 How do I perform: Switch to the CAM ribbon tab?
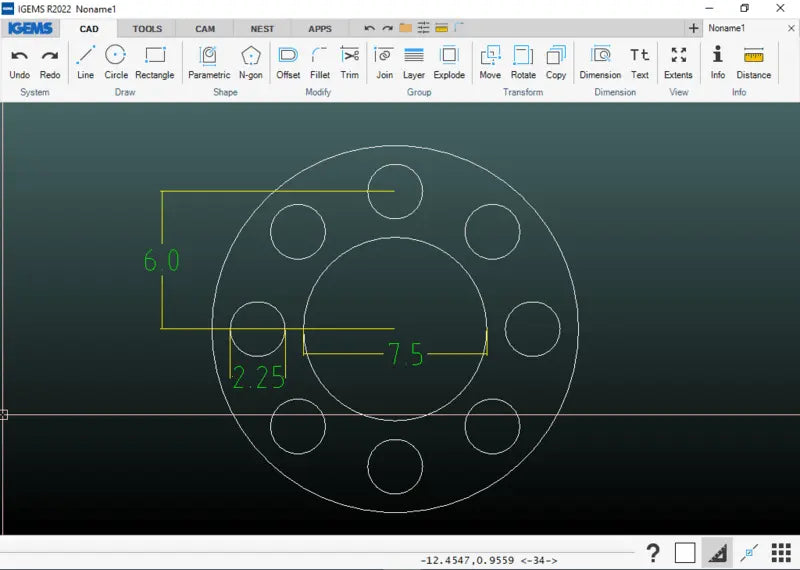[x=205, y=29]
